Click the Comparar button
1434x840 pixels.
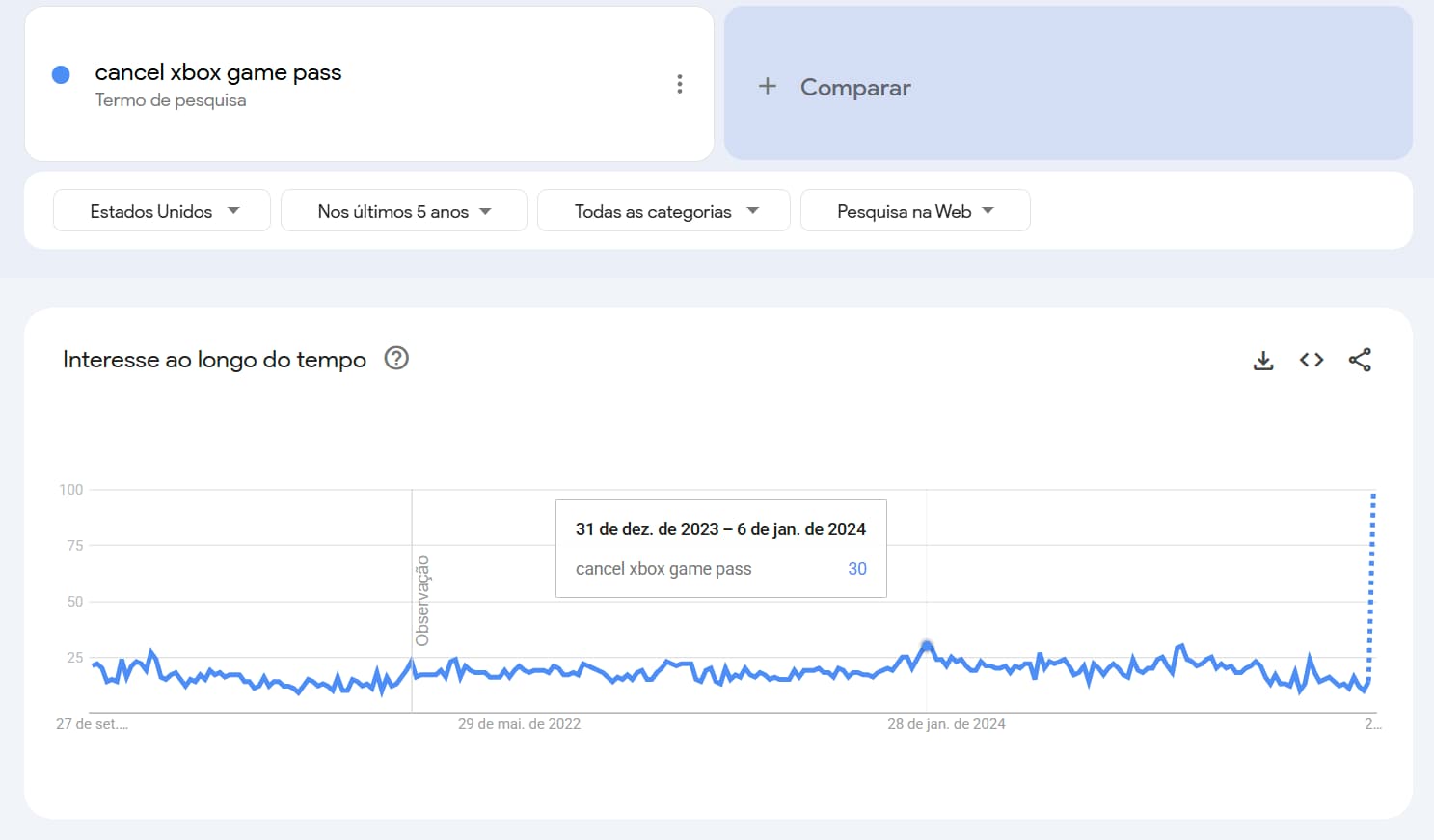854,87
